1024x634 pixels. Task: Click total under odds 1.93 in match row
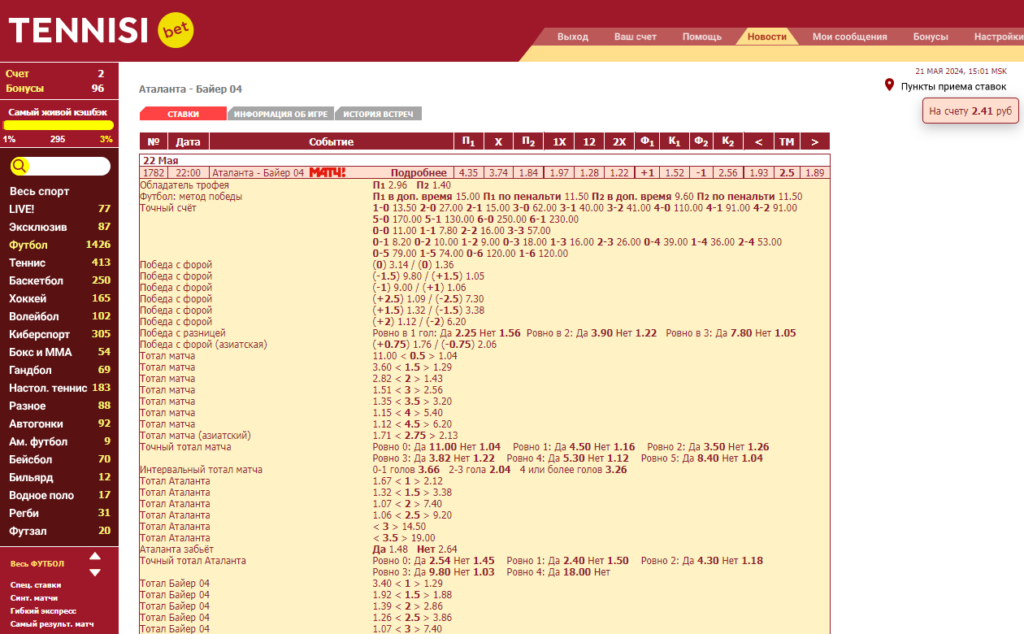pos(758,172)
